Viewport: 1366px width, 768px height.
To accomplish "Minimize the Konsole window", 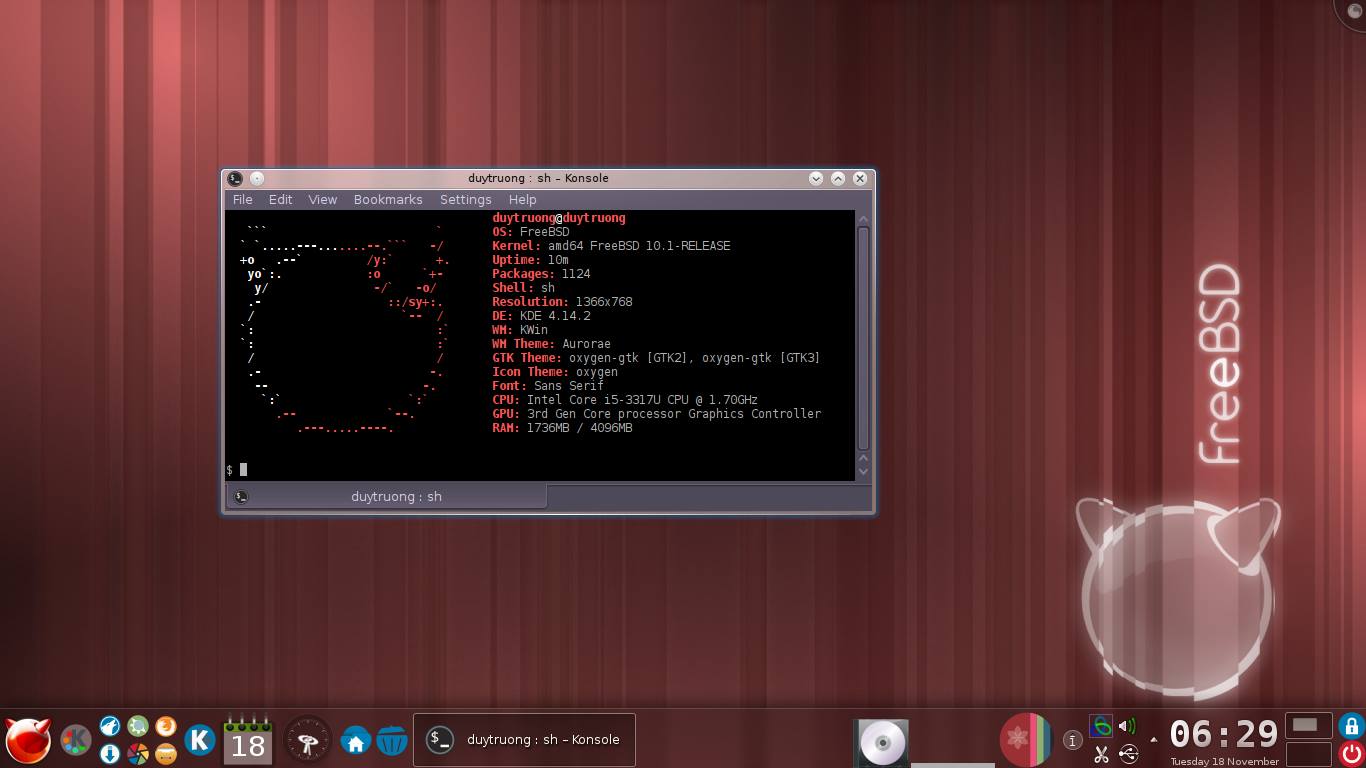I will tap(816, 179).
